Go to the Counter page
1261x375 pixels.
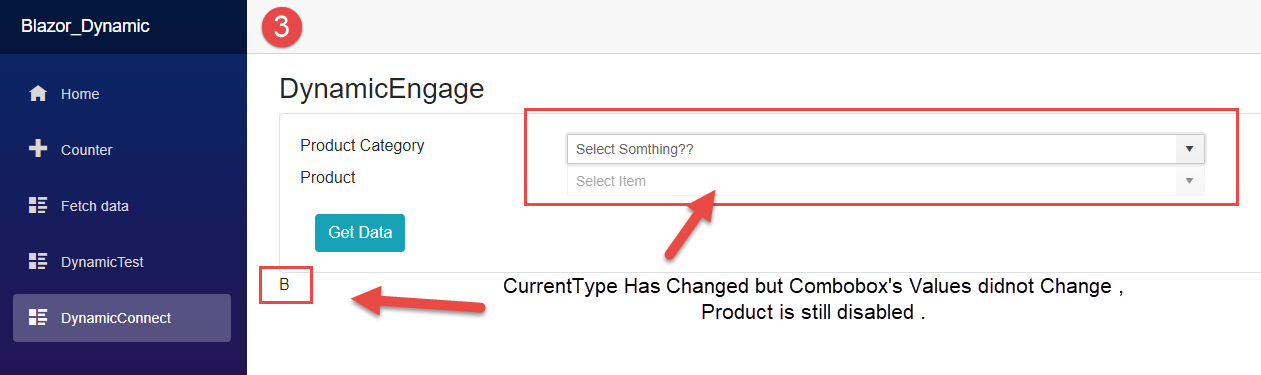(122, 150)
